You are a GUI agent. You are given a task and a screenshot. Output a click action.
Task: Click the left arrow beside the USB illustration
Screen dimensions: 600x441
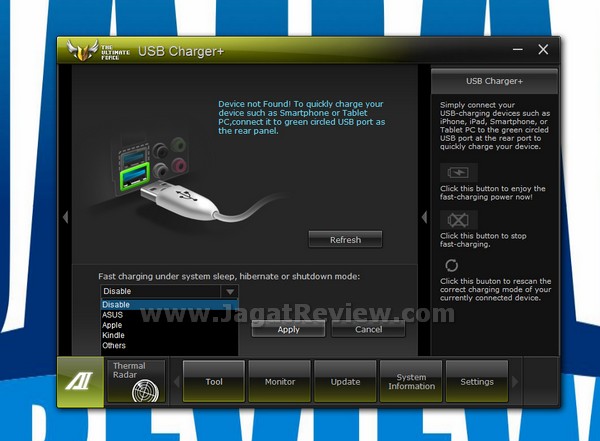tap(65, 217)
